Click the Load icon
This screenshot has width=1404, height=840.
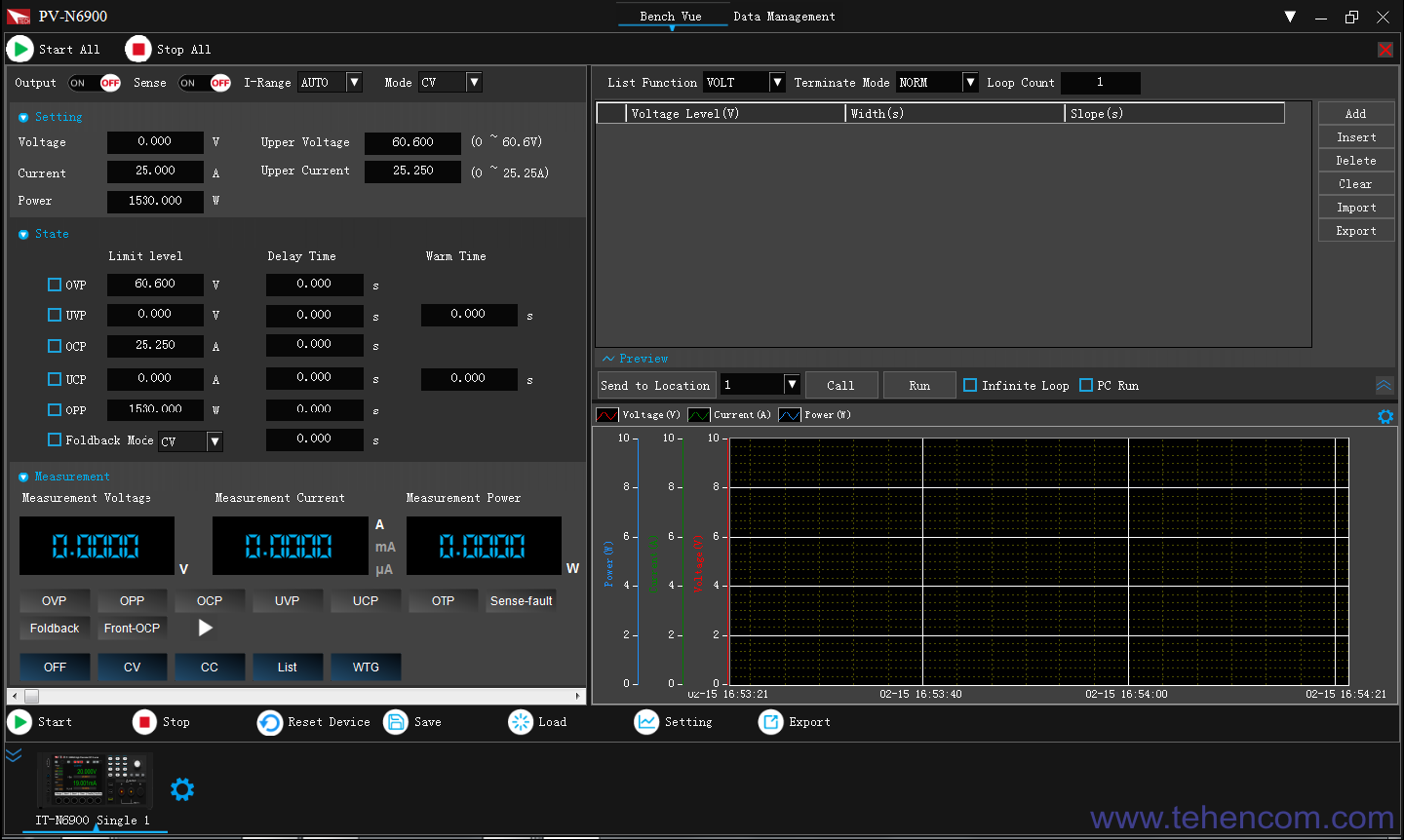[521, 722]
